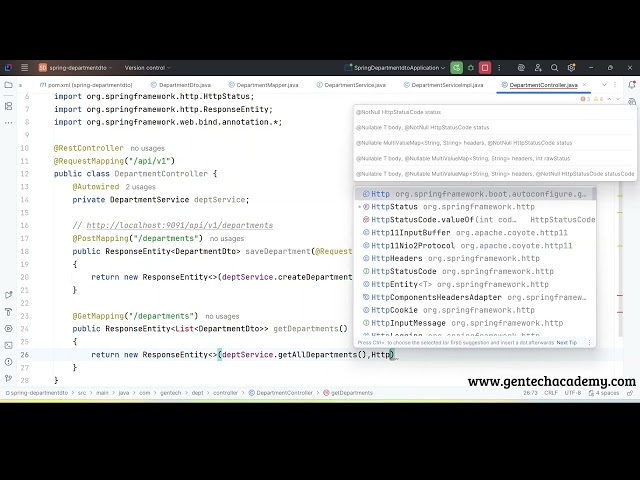Open the Terminal tool window

[8, 345]
